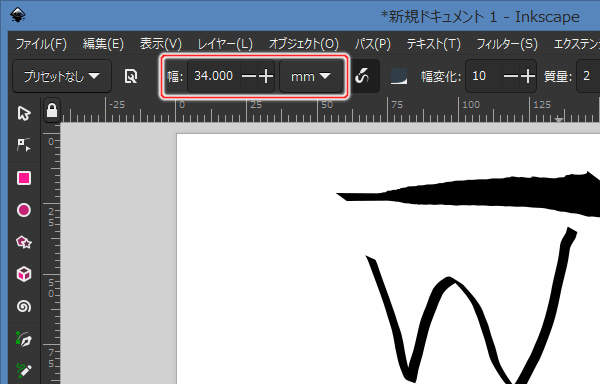The image size is (600, 384).
Task: Toggle pressure-sensitive width button
Action: [362, 76]
